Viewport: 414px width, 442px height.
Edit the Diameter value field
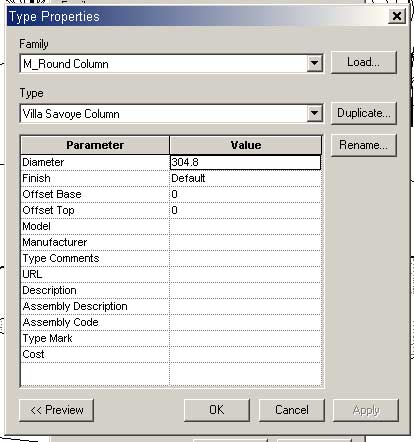tap(245, 162)
